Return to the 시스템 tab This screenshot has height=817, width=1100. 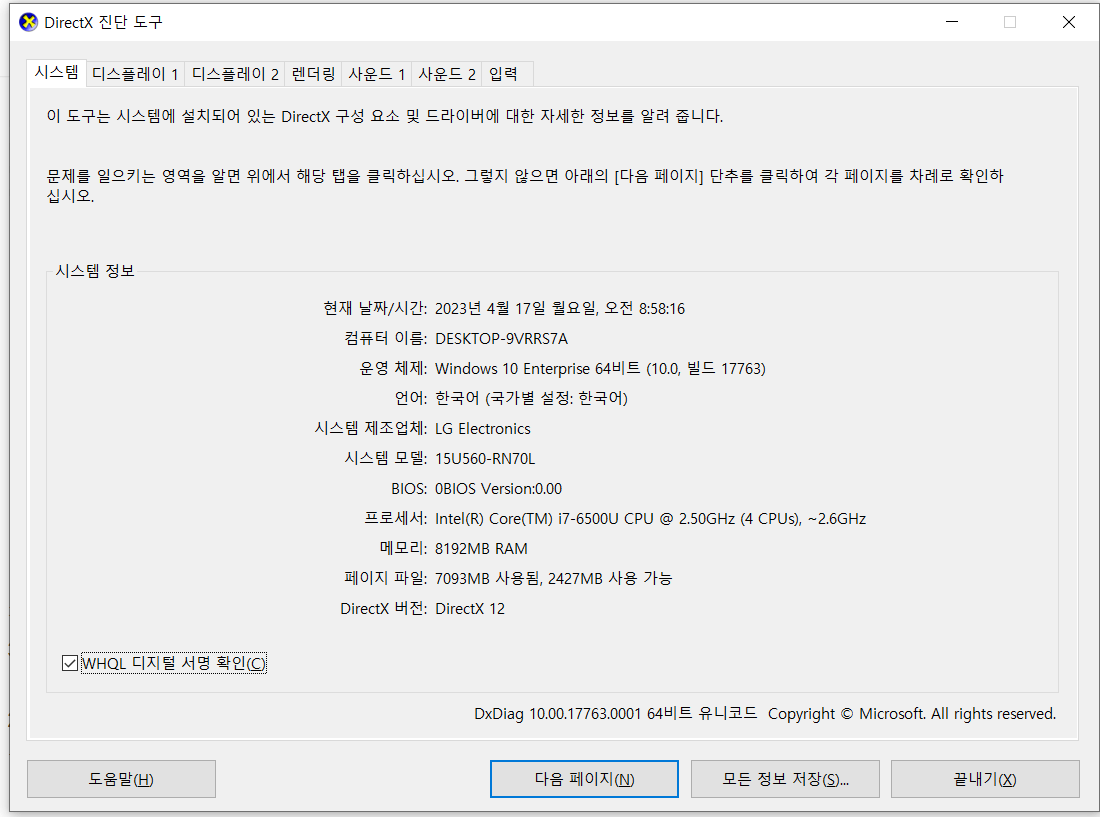click(56, 73)
